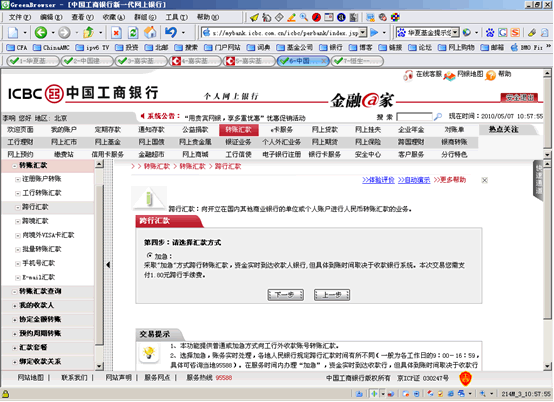
Task: Click the 热点关注 tab
Action: coord(503,130)
